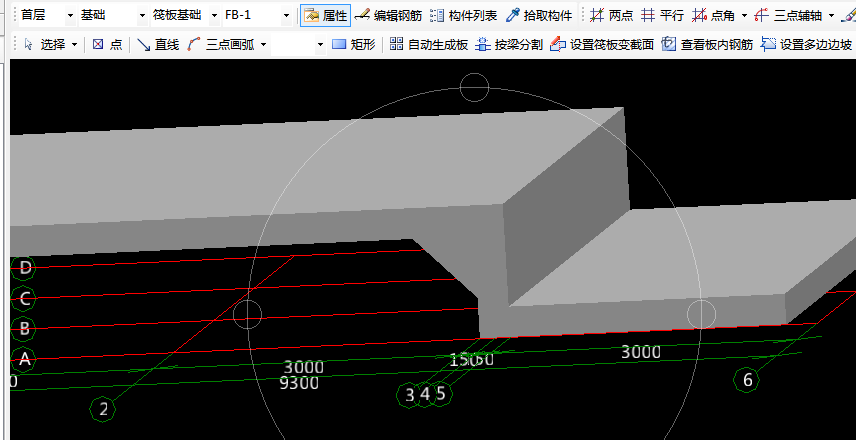This screenshot has height=440, width=856.
Task: Expand the 三点辅轴 dropdown arrow
Action: tap(831, 16)
